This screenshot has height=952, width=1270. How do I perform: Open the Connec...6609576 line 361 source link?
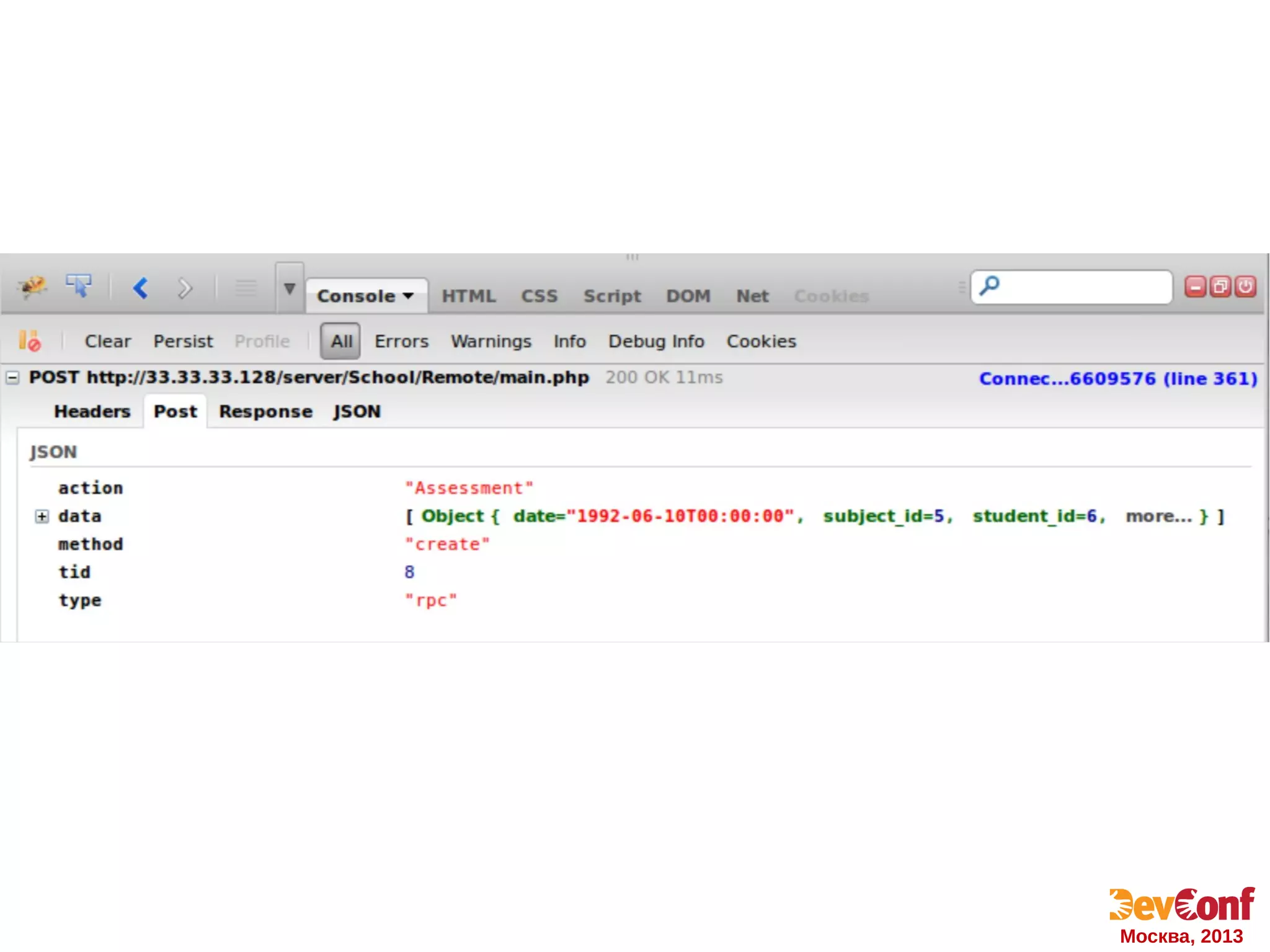pos(1117,378)
